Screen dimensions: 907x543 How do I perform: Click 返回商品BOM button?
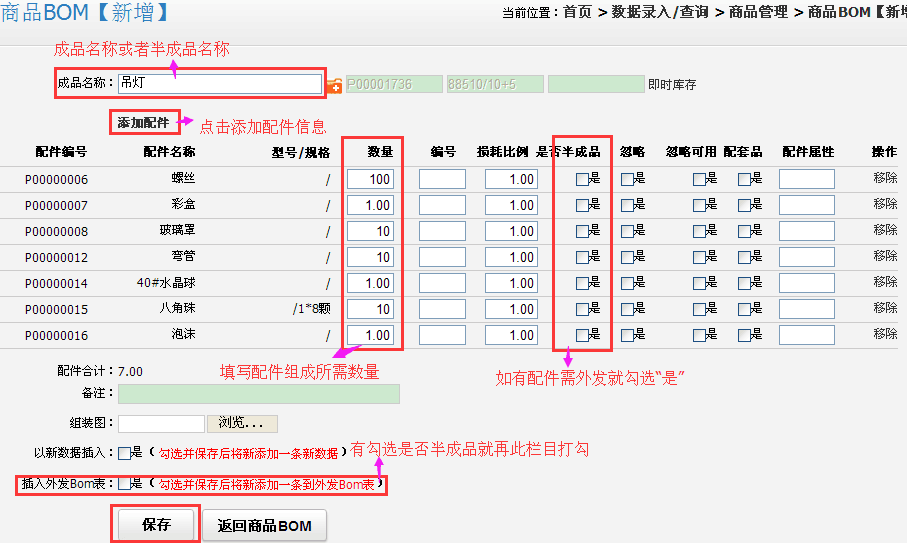265,526
